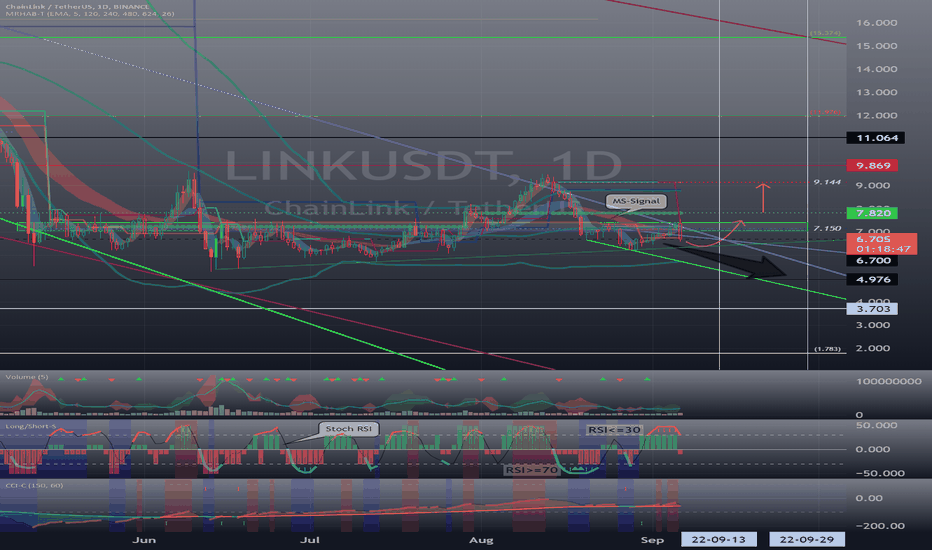The image size is (932, 550).
Task: Click the current price 6.705 countdown label
Action: click(882, 244)
